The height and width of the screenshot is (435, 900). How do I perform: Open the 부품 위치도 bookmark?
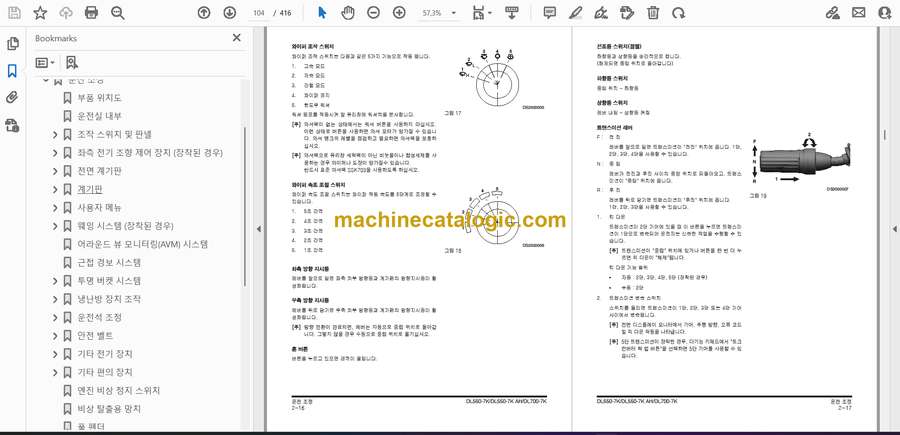tap(99, 98)
